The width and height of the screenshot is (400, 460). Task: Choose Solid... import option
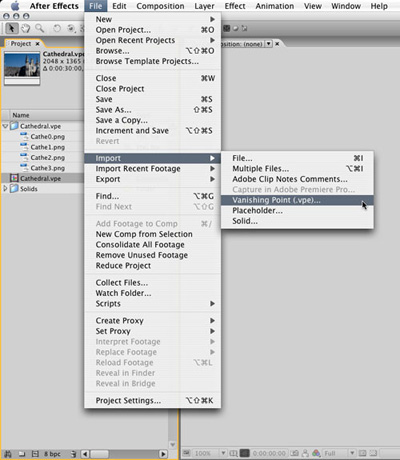[297, 221]
